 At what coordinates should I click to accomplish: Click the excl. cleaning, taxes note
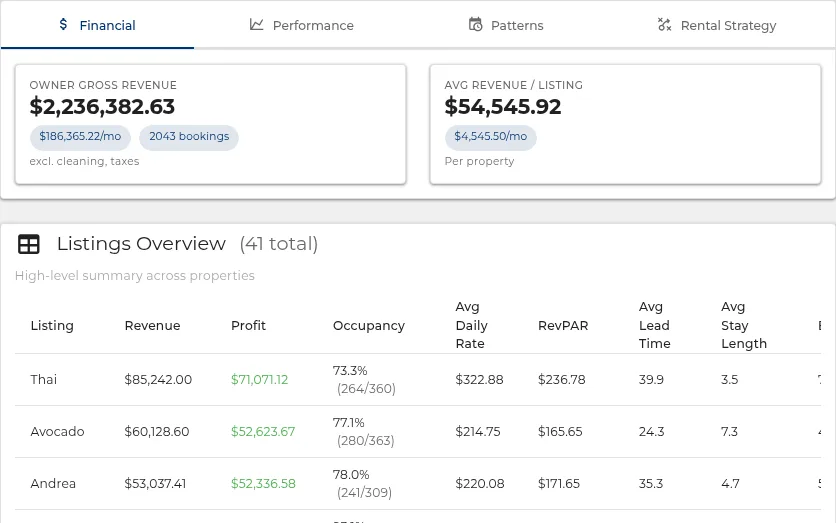pos(84,161)
